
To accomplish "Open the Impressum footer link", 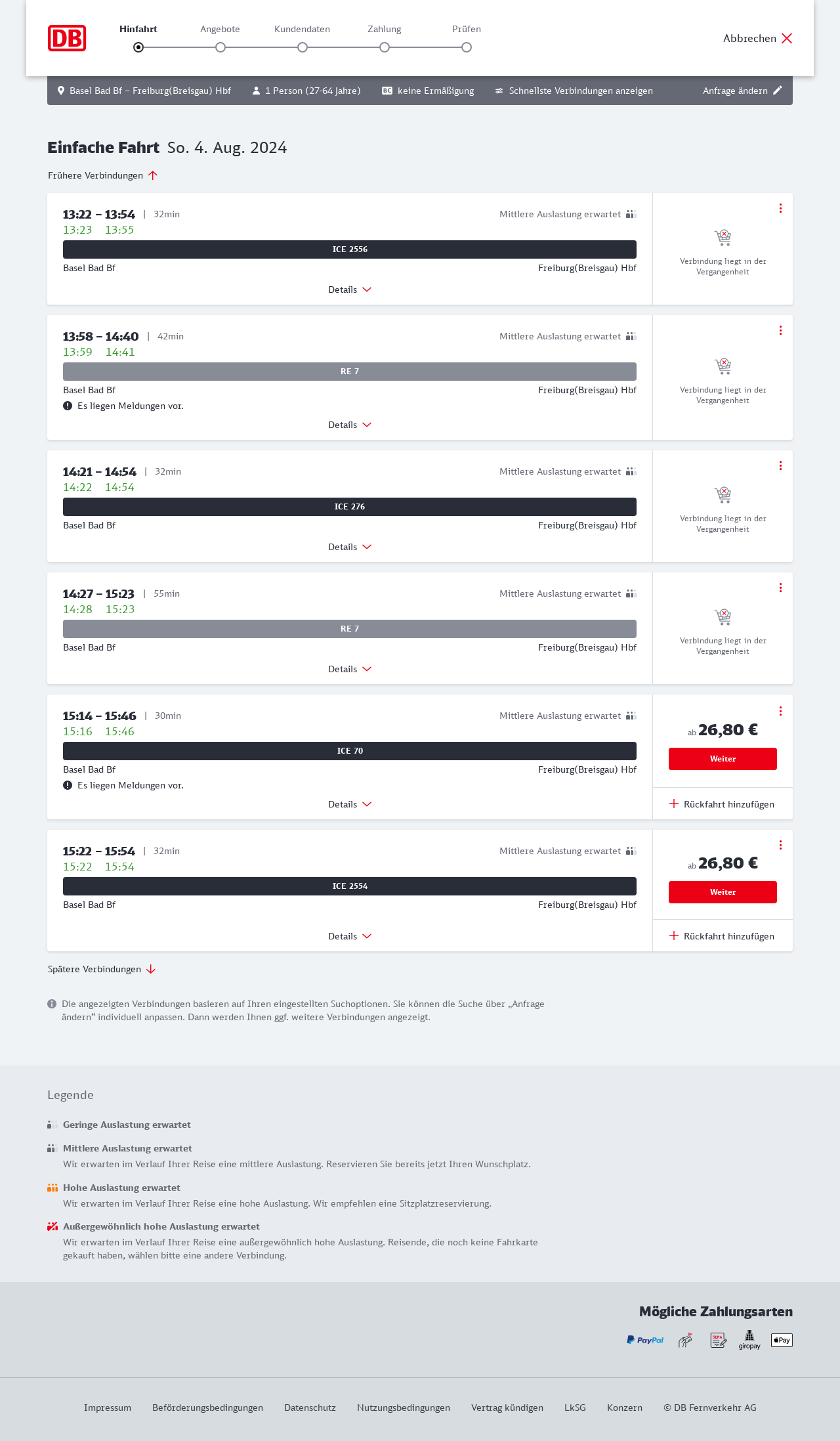I will click(x=108, y=1408).
